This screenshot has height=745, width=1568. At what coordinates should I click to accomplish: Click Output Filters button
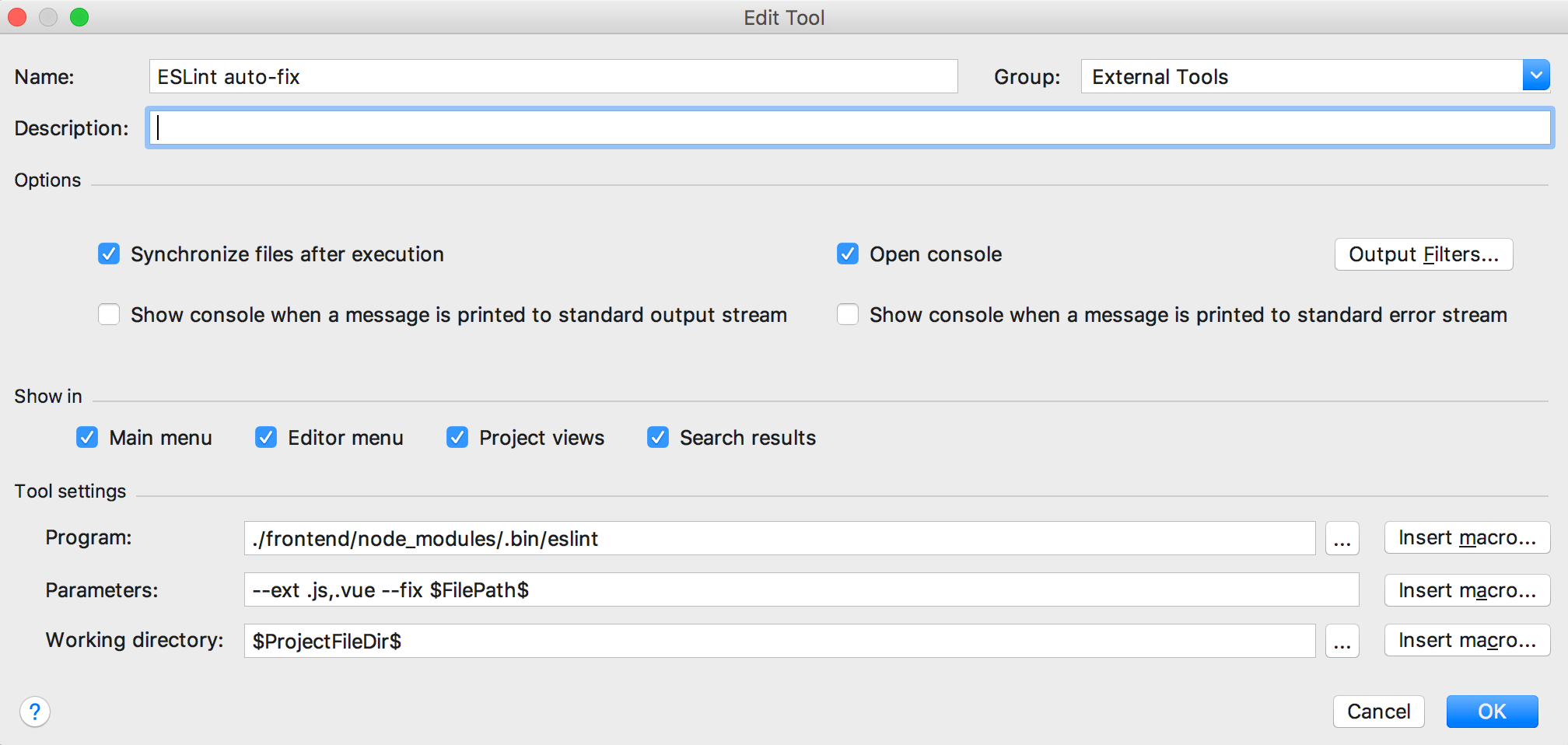click(1423, 254)
